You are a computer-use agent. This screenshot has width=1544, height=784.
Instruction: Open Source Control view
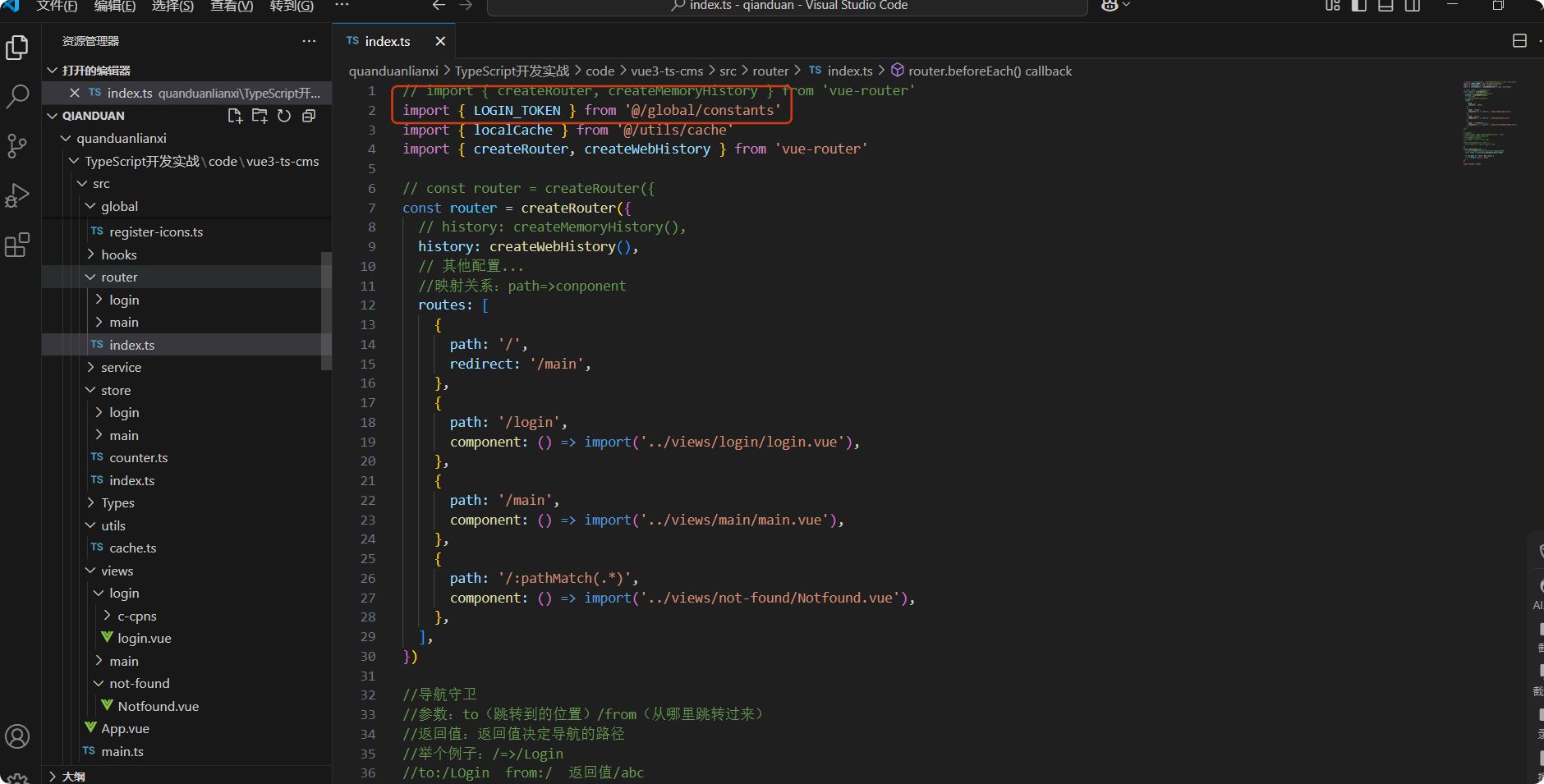coord(17,146)
